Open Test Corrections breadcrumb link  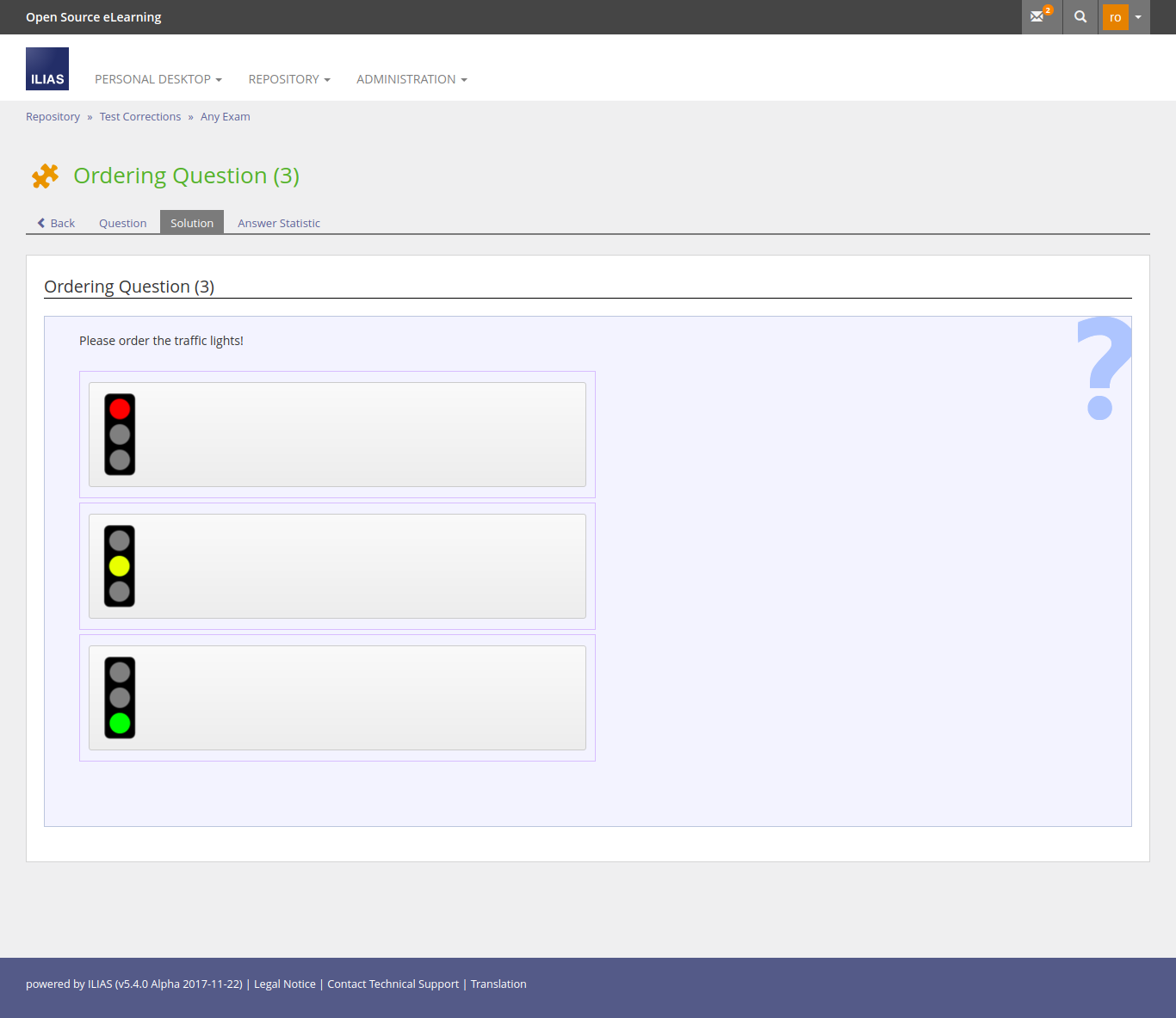tap(140, 117)
